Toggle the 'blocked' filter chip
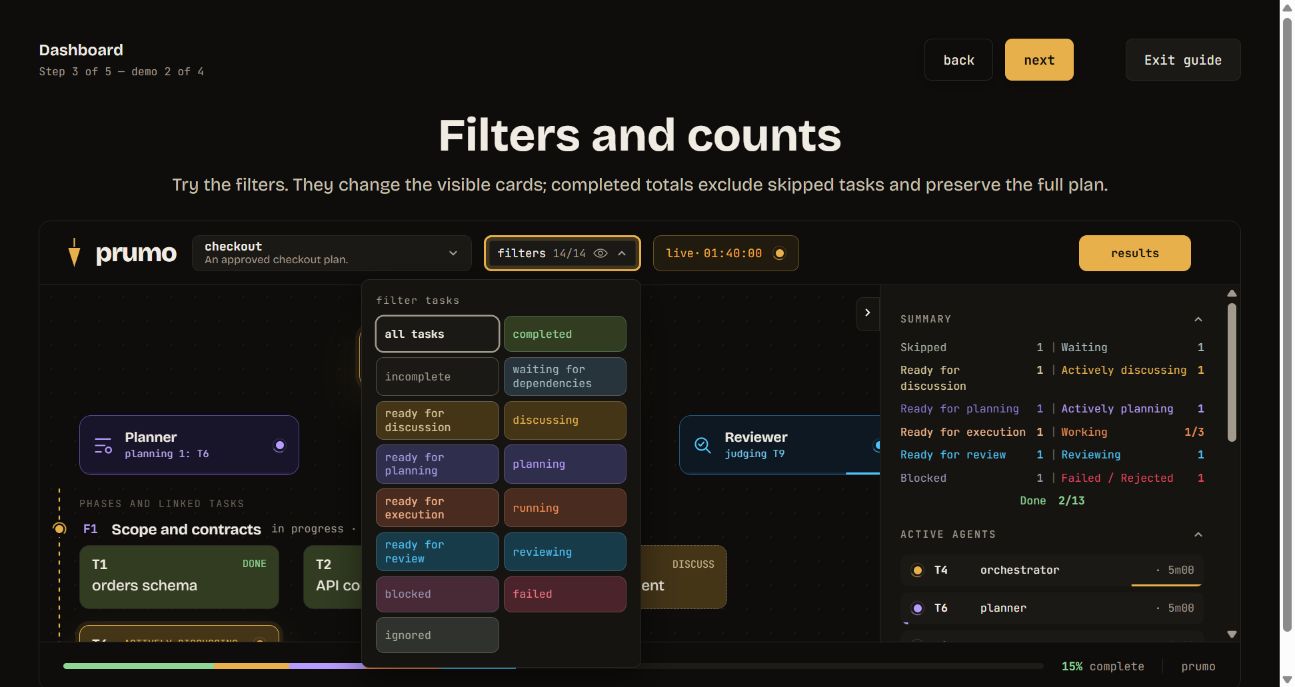Image resolution: width=1295 pixels, height=687 pixels. click(437, 594)
